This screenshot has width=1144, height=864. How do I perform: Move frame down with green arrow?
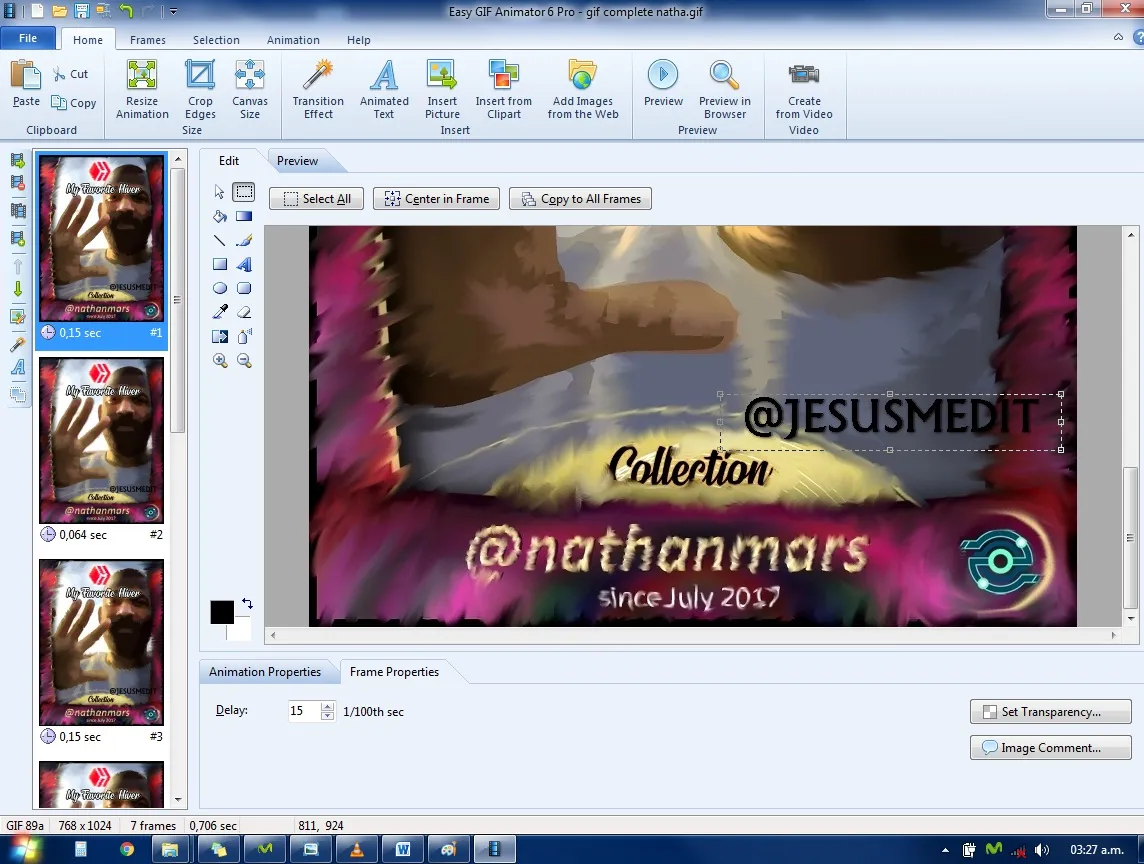pyautogui.click(x=18, y=290)
